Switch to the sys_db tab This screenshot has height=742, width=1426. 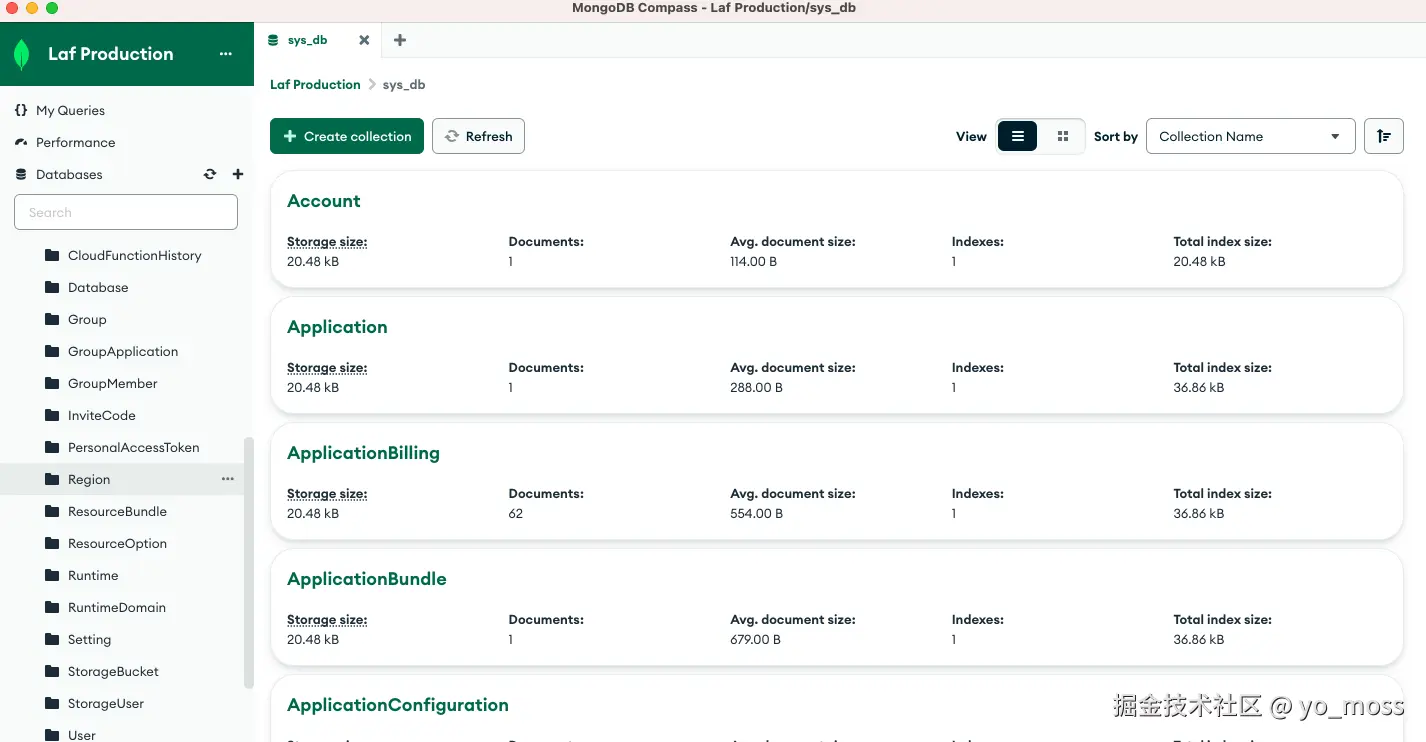[x=307, y=40]
